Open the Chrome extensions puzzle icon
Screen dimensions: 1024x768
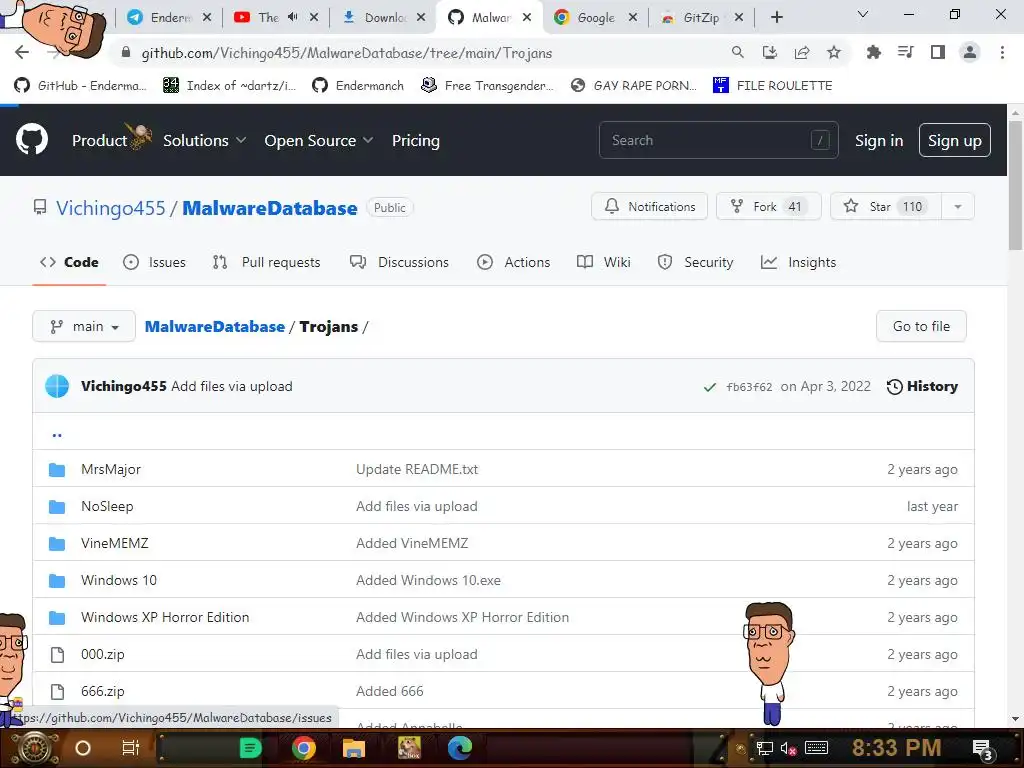click(x=873, y=52)
